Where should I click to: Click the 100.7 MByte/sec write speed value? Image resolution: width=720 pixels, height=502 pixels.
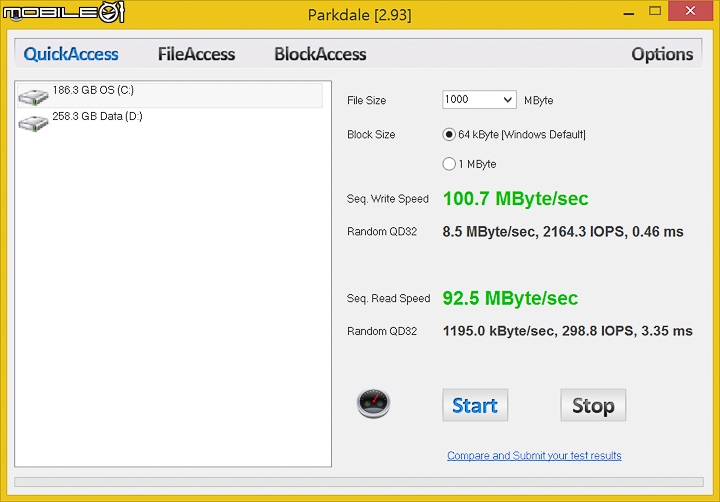tap(515, 199)
